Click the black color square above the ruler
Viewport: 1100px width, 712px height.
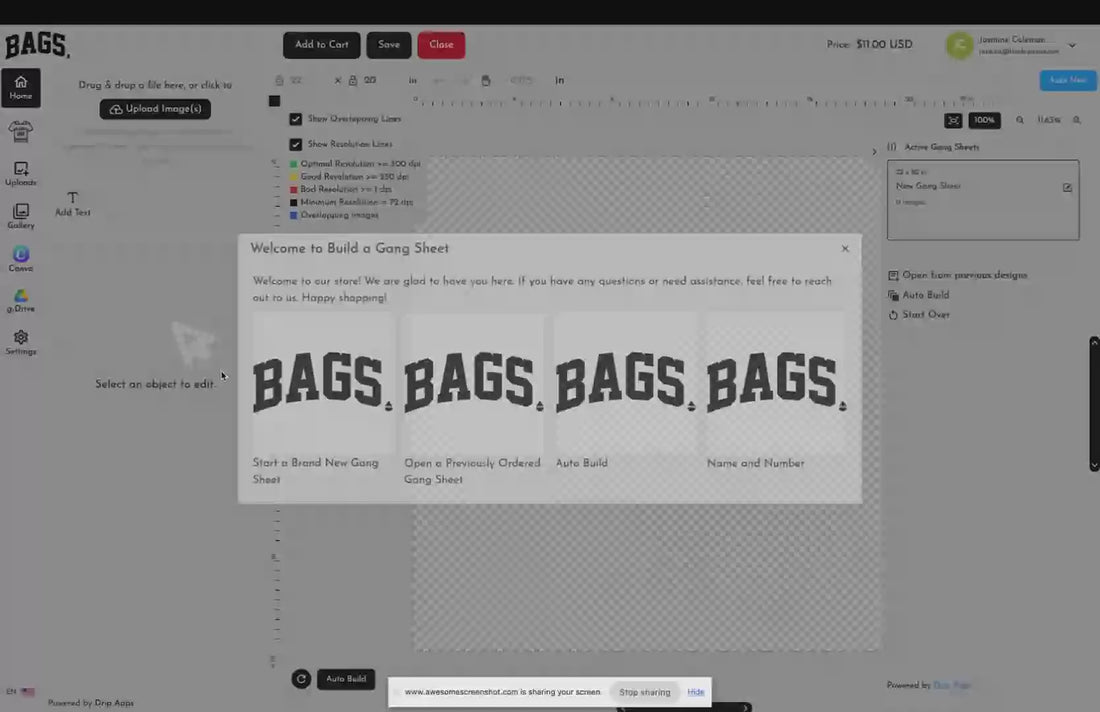(274, 101)
